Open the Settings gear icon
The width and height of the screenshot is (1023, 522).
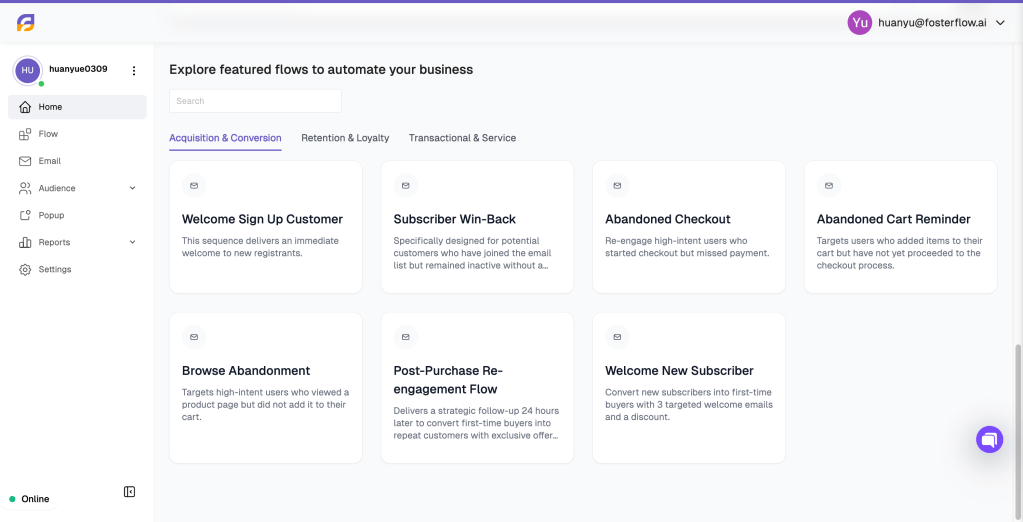(x=25, y=269)
